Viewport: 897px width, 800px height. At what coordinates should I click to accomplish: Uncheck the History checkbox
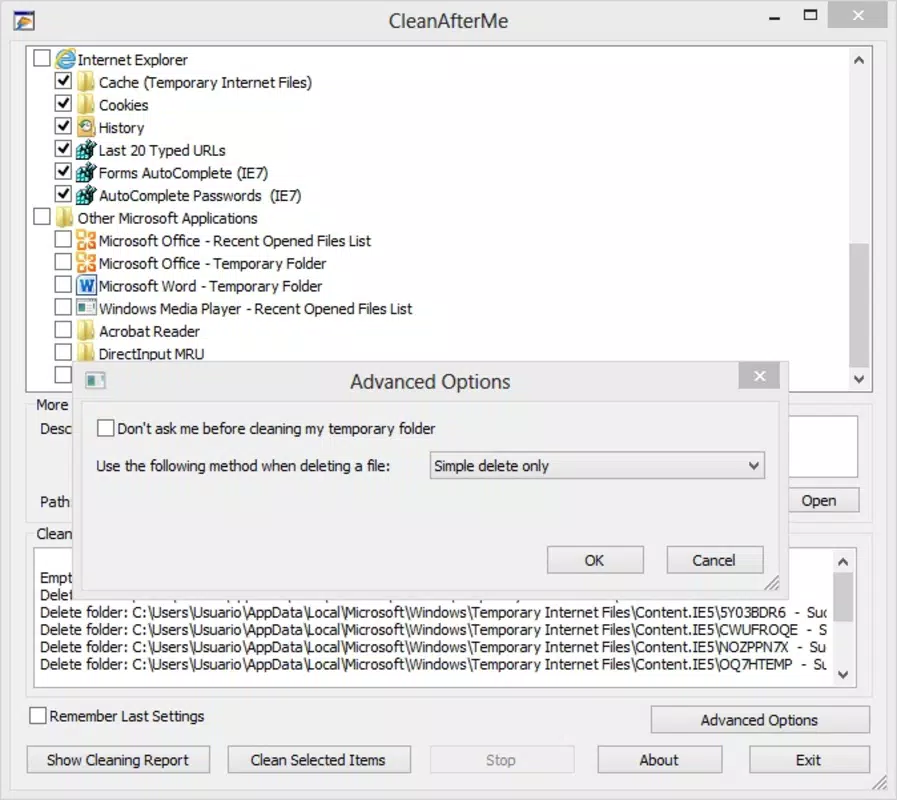point(63,126)
